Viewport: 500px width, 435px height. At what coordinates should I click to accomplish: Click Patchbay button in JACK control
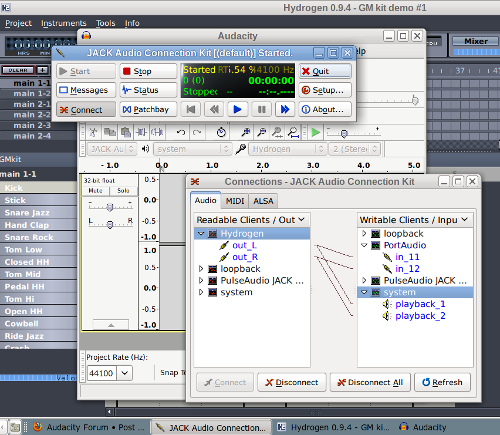148,109
